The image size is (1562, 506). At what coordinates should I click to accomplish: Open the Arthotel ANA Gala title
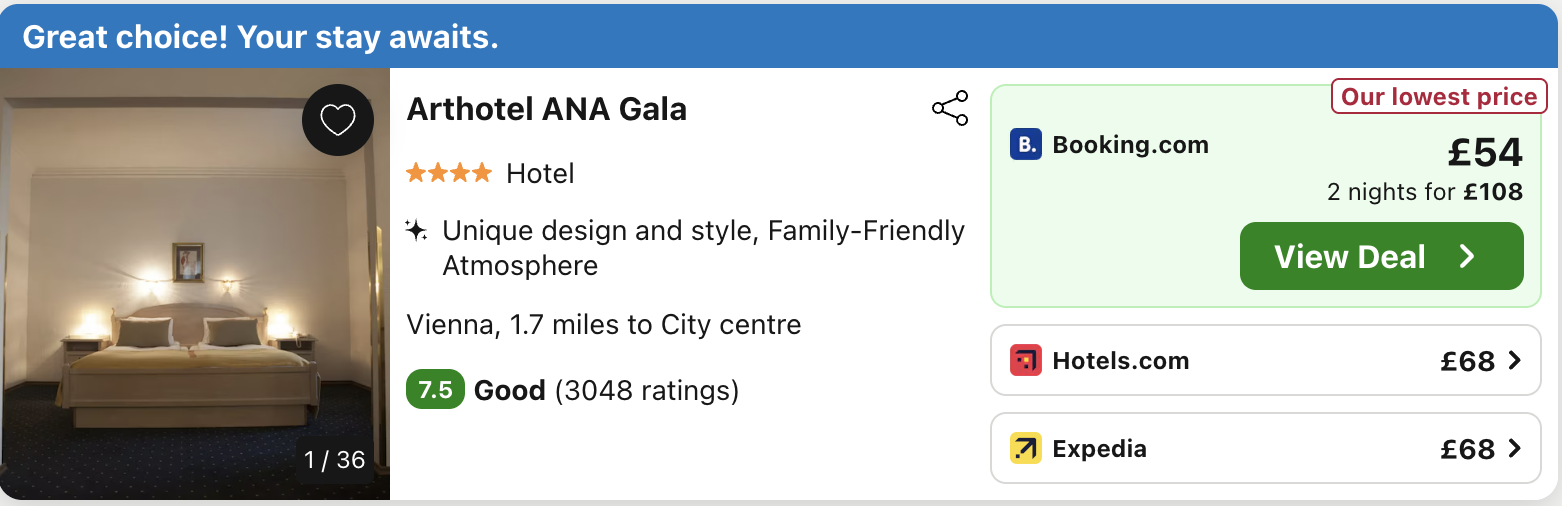547,109
